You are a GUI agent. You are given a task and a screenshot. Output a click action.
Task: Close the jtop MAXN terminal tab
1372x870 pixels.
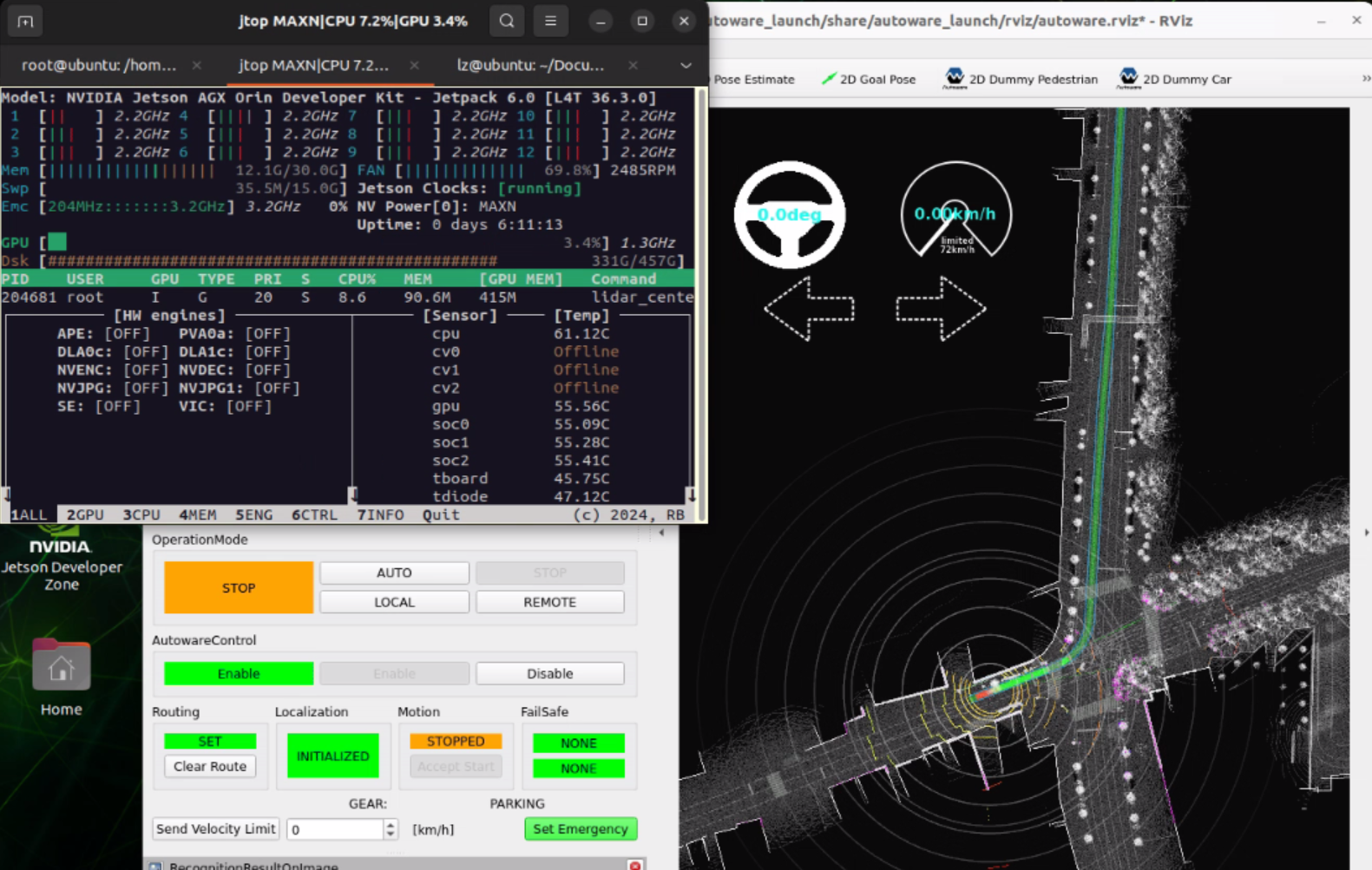(414, 65)
